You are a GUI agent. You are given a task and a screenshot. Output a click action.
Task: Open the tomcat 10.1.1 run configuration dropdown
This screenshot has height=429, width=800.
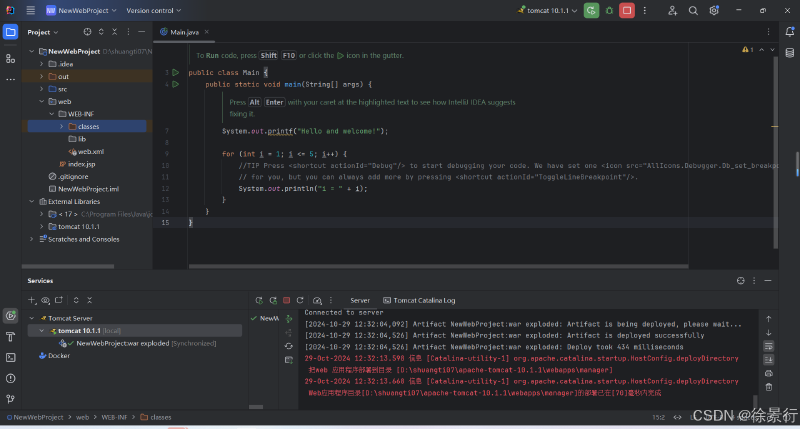(547, 10)
